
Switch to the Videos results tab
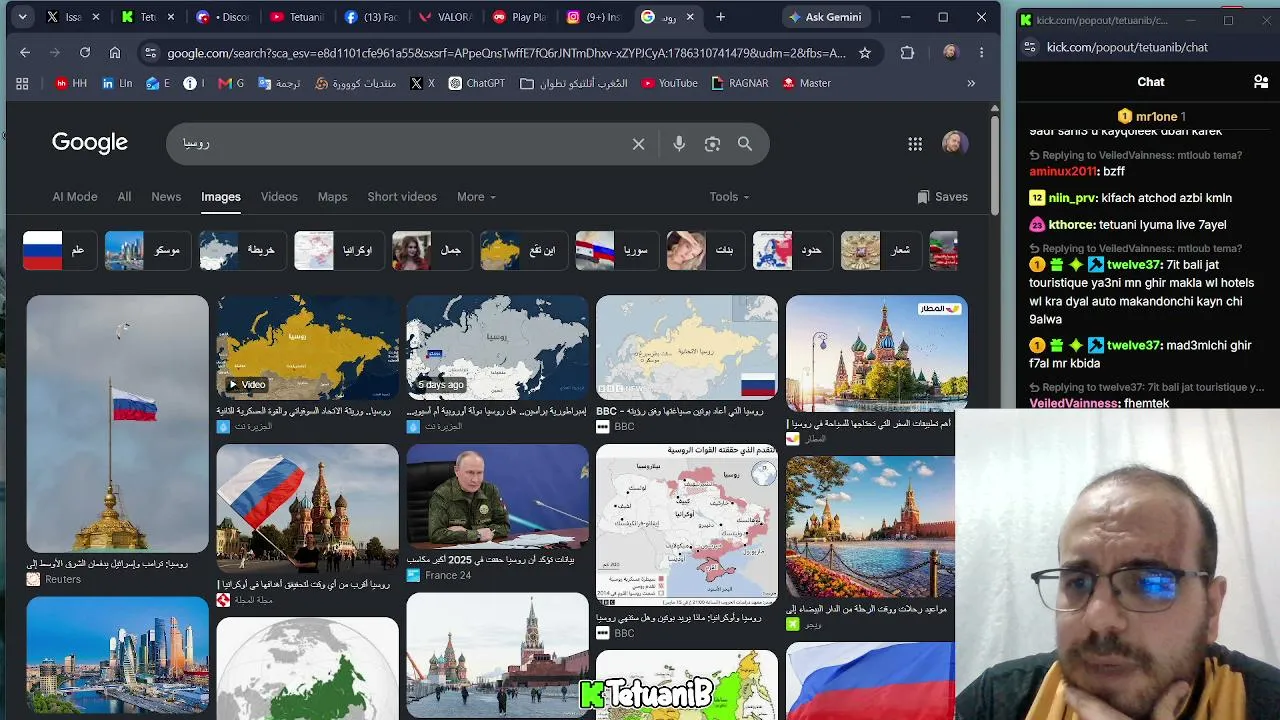(279, 197)
